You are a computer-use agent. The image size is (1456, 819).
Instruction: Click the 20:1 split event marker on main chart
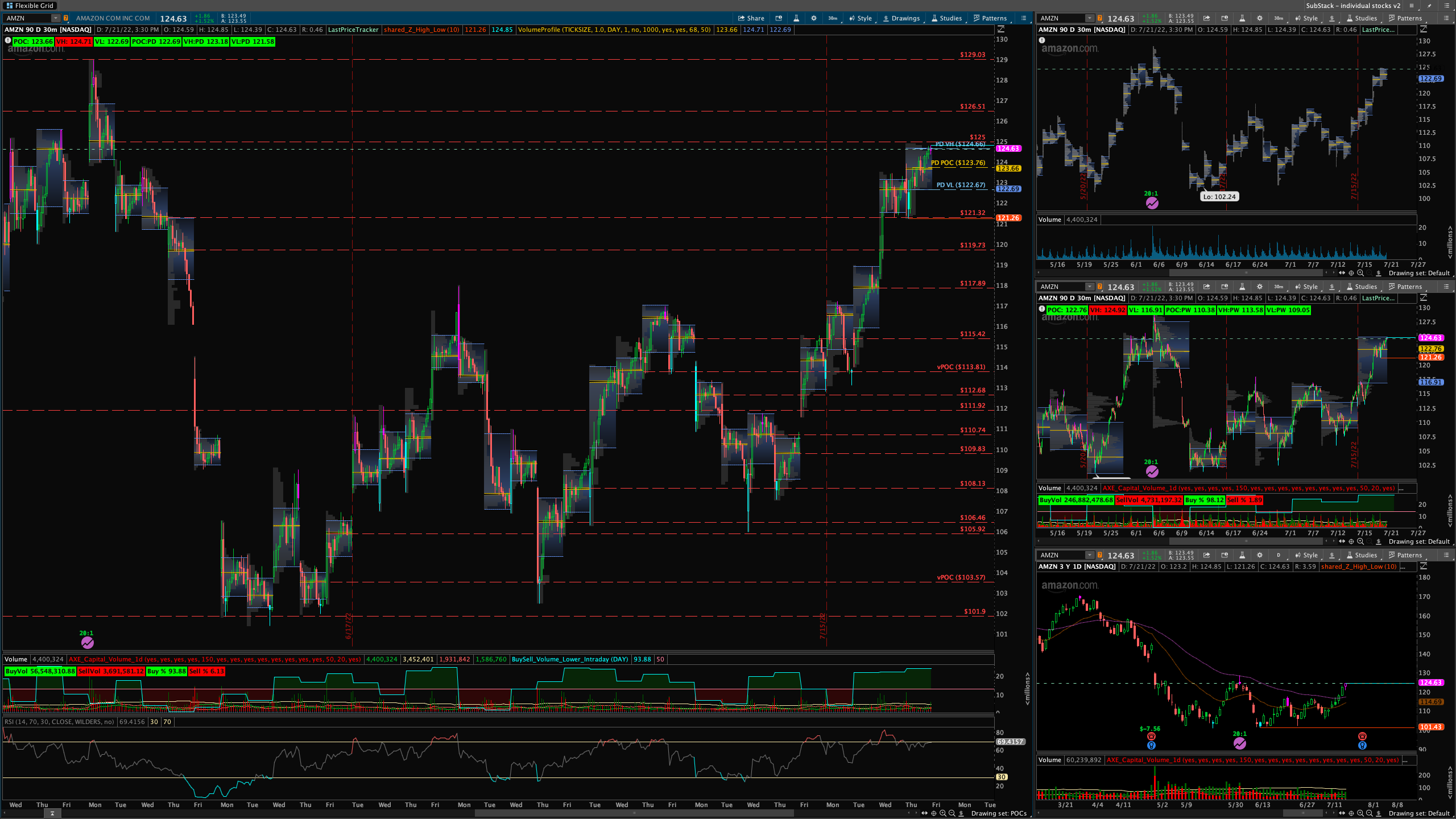point(87,642)
